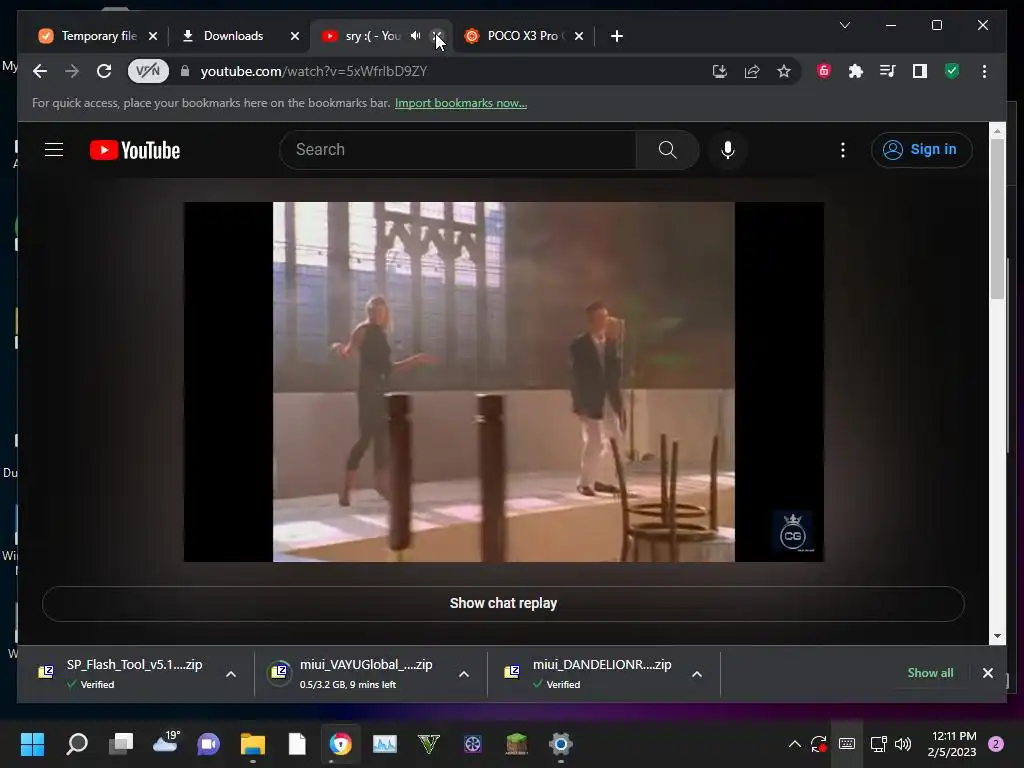Click the Sign in button
The height and width of the screenshot is (768, 1024).
[921, 150]
